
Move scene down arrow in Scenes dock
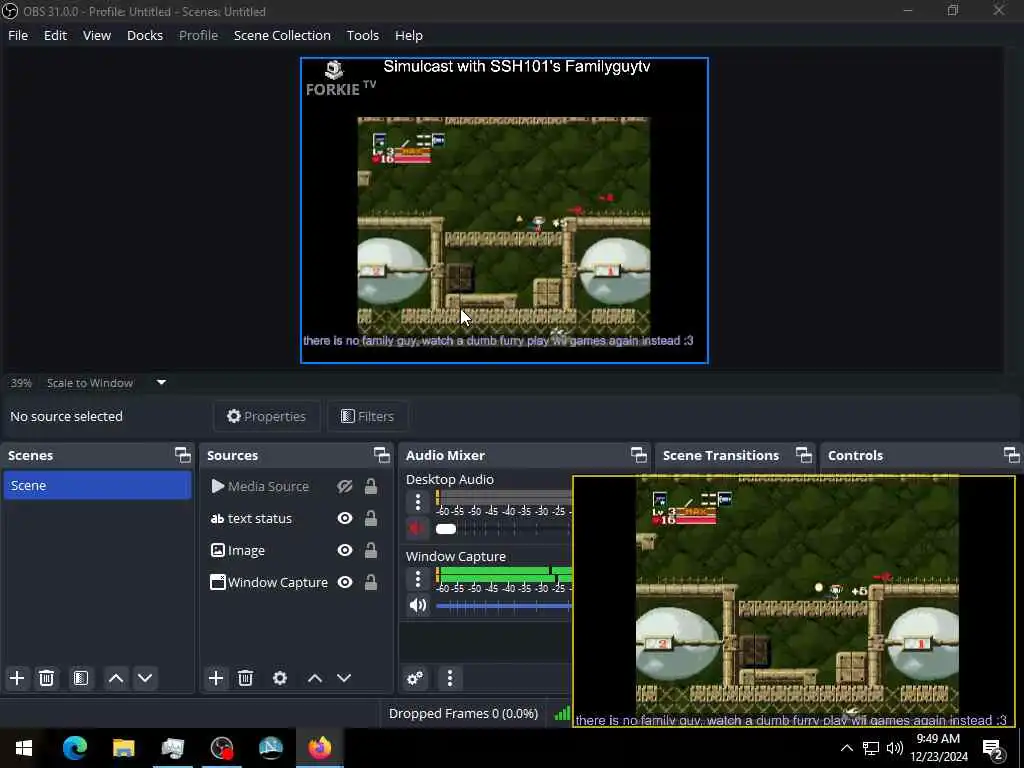point(145,678)
